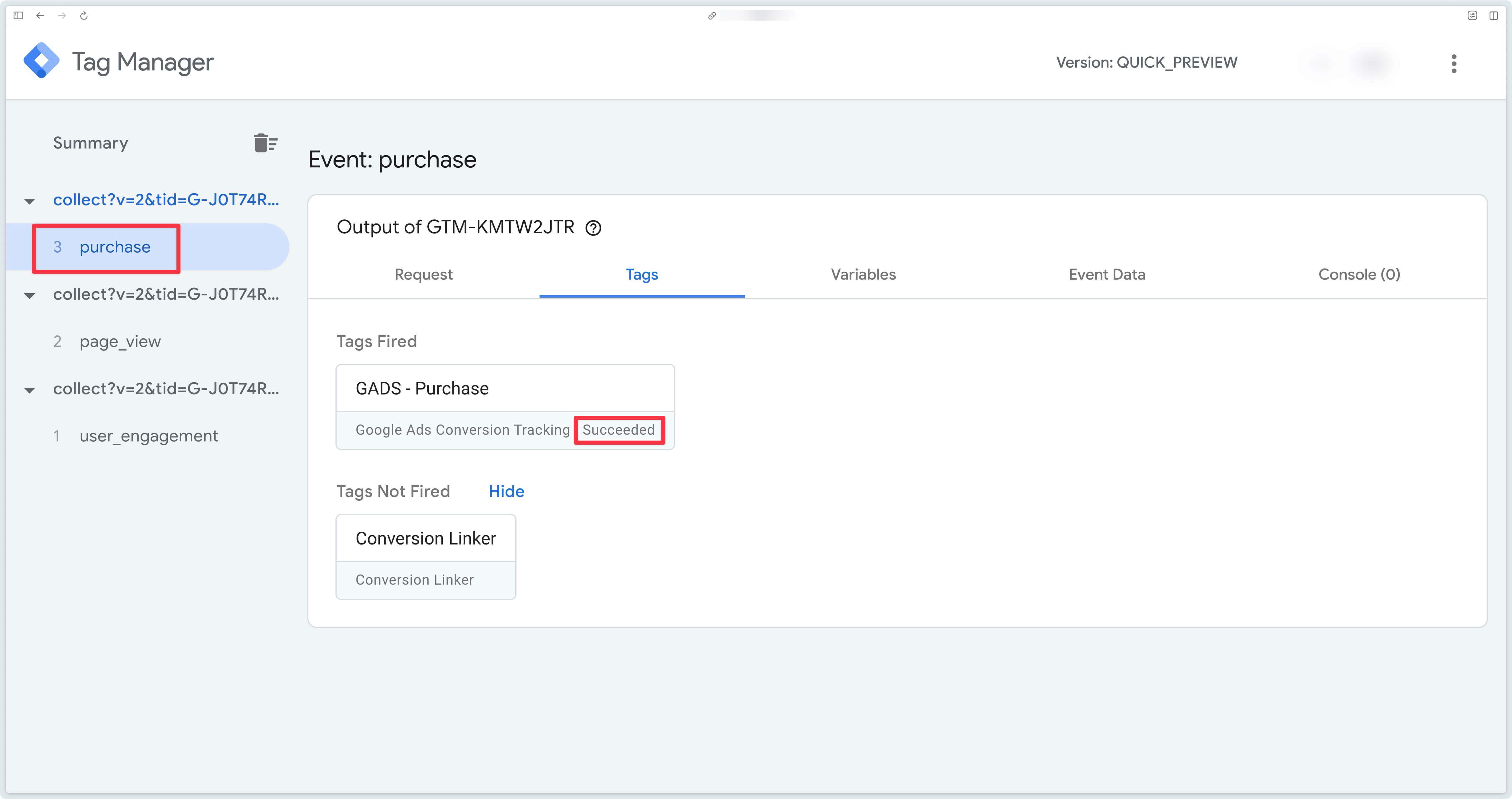Select the user_engagement event

[x=148, y=436]
